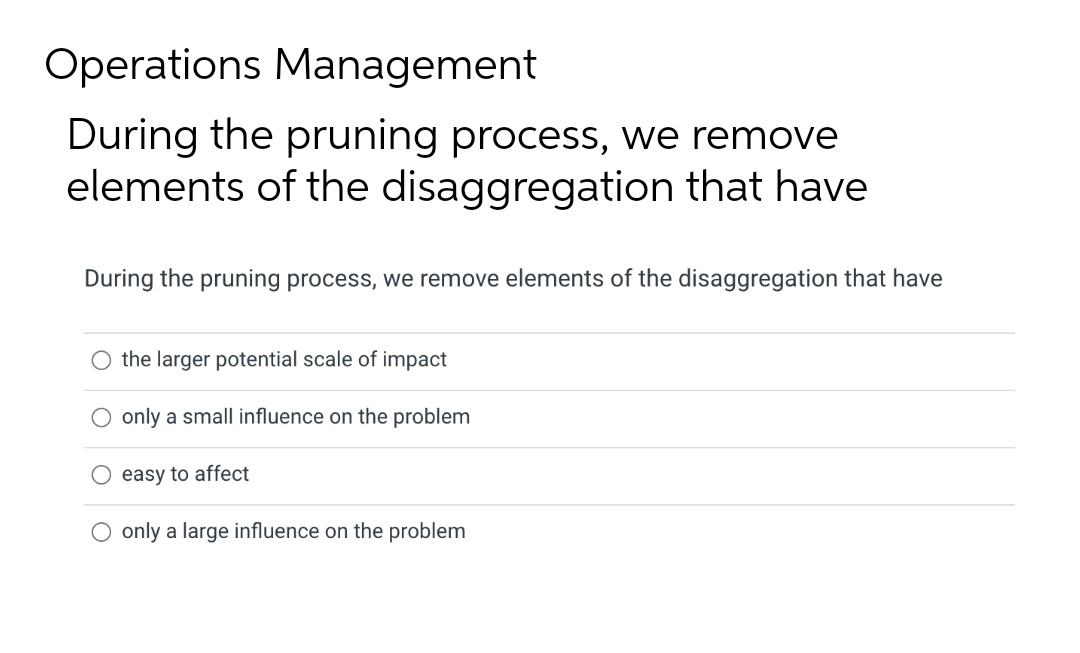Click the smaller repeated question text line

(x=513, y=279)
